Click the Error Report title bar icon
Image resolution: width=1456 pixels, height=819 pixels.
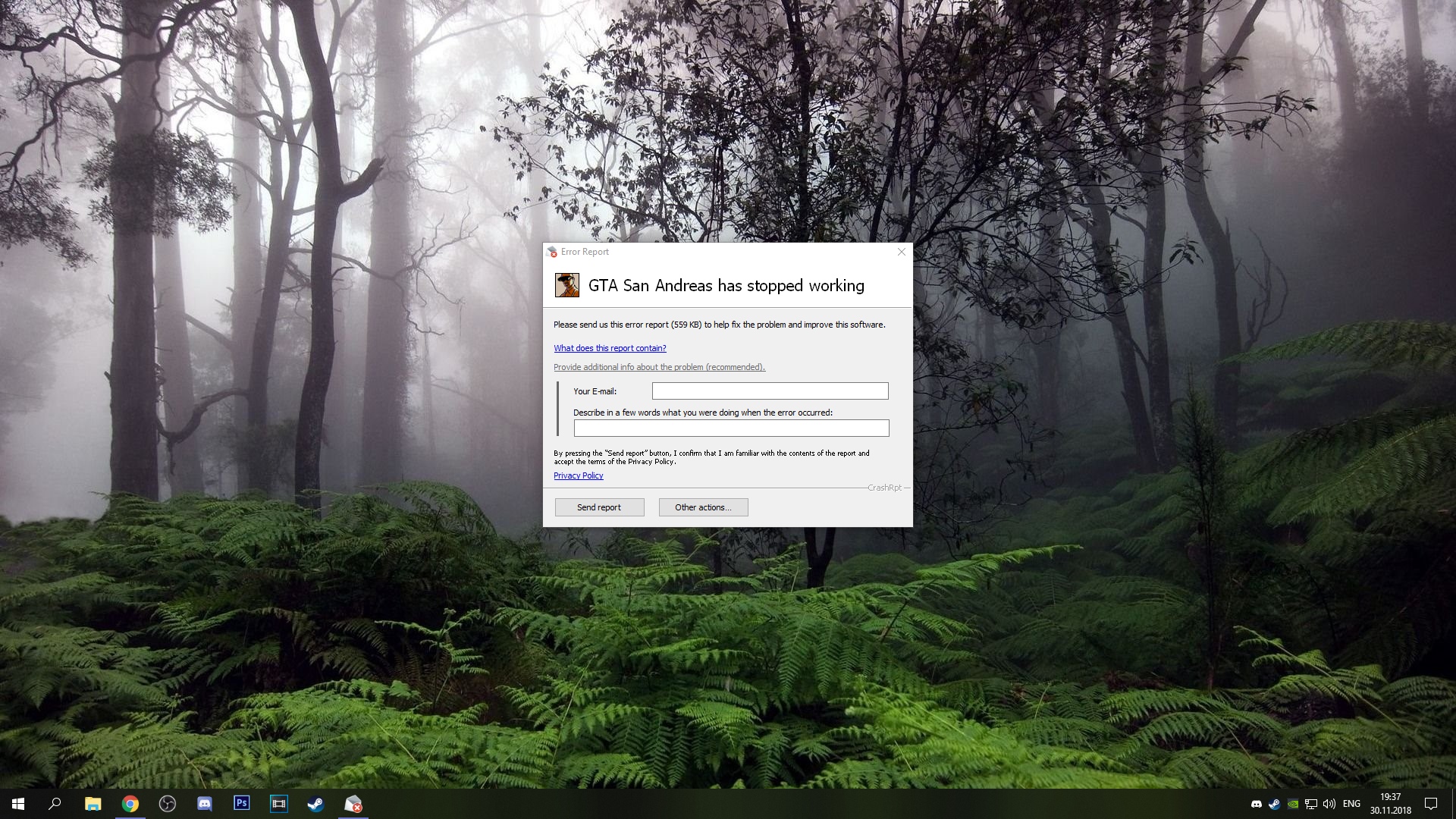(x=552, y=252)
